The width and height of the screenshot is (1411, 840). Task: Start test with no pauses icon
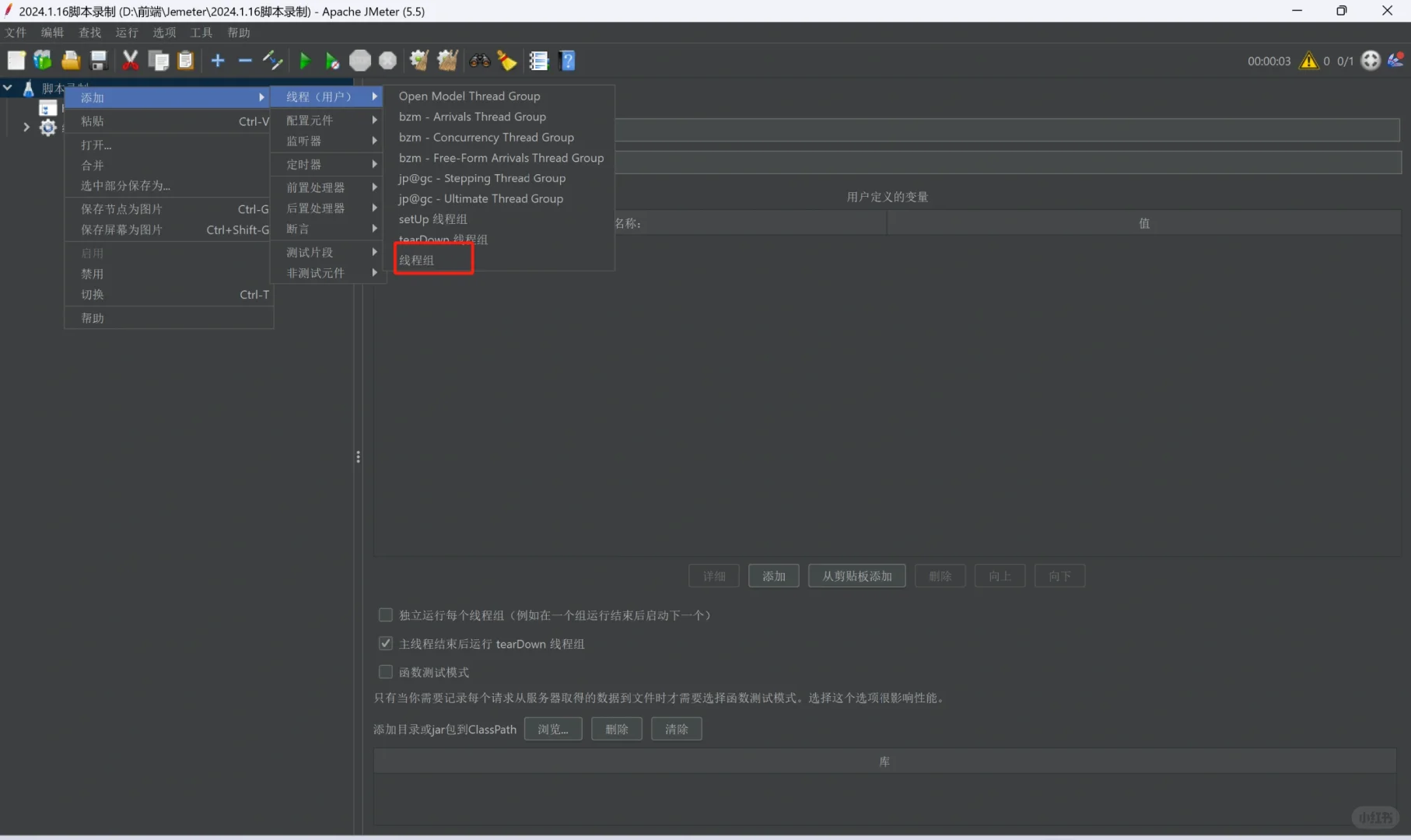click(x=332, y=61)
